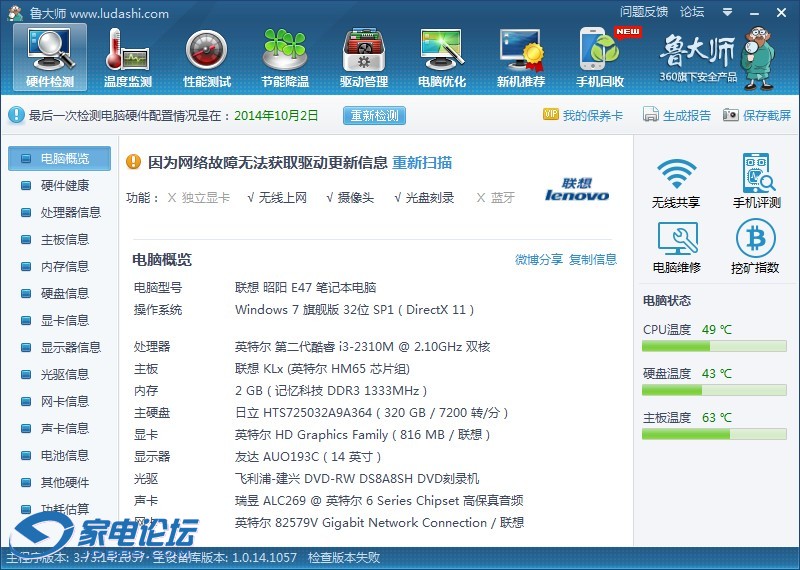Launch 手机评测 phone benchmark
800x570 pixels.
[756, 181]
